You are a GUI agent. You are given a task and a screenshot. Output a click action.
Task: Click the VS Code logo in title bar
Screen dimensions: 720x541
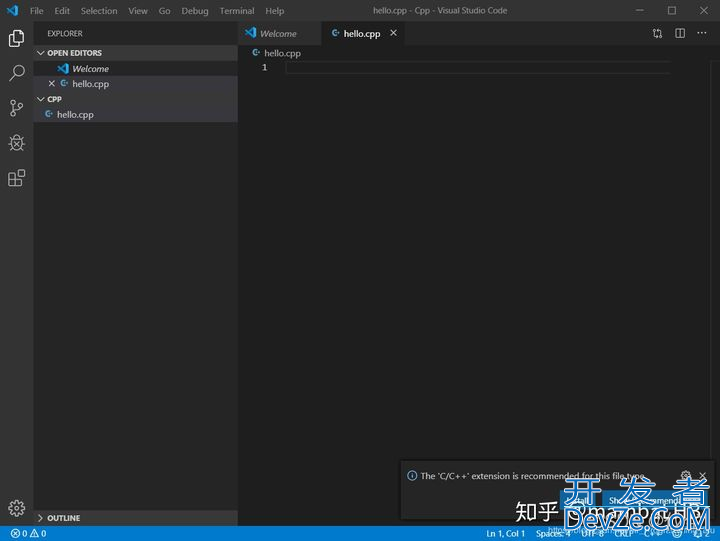pyautogui.click(x=12, y=10)
